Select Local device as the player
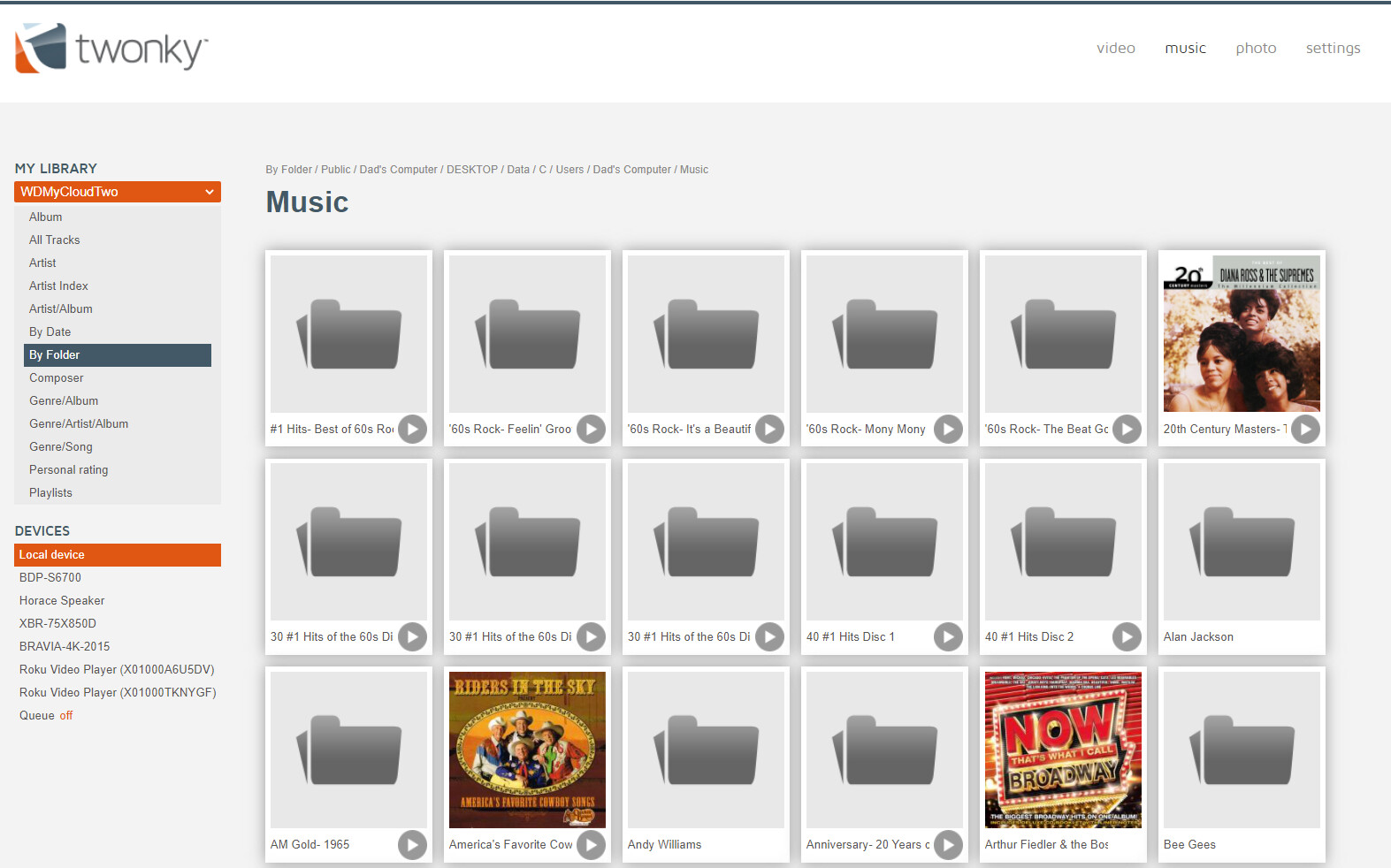Viewport: 1391px width, 868px height. (118, 555)
